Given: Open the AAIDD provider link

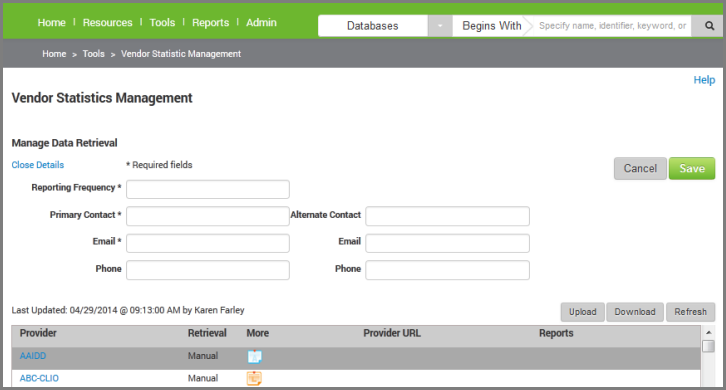Looking at the screenshot, I should point(33,356).
